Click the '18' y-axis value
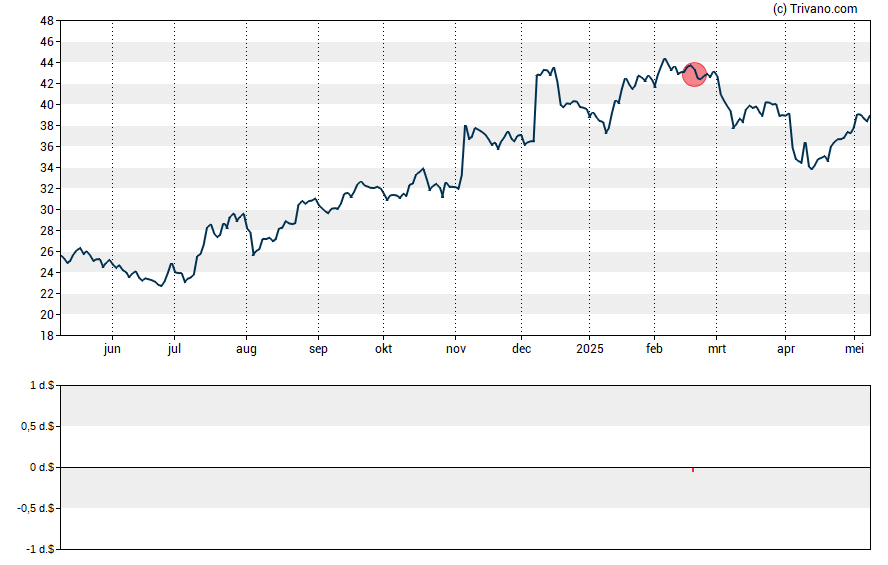Viewport: 888px width, 565px height. (47, 336)
